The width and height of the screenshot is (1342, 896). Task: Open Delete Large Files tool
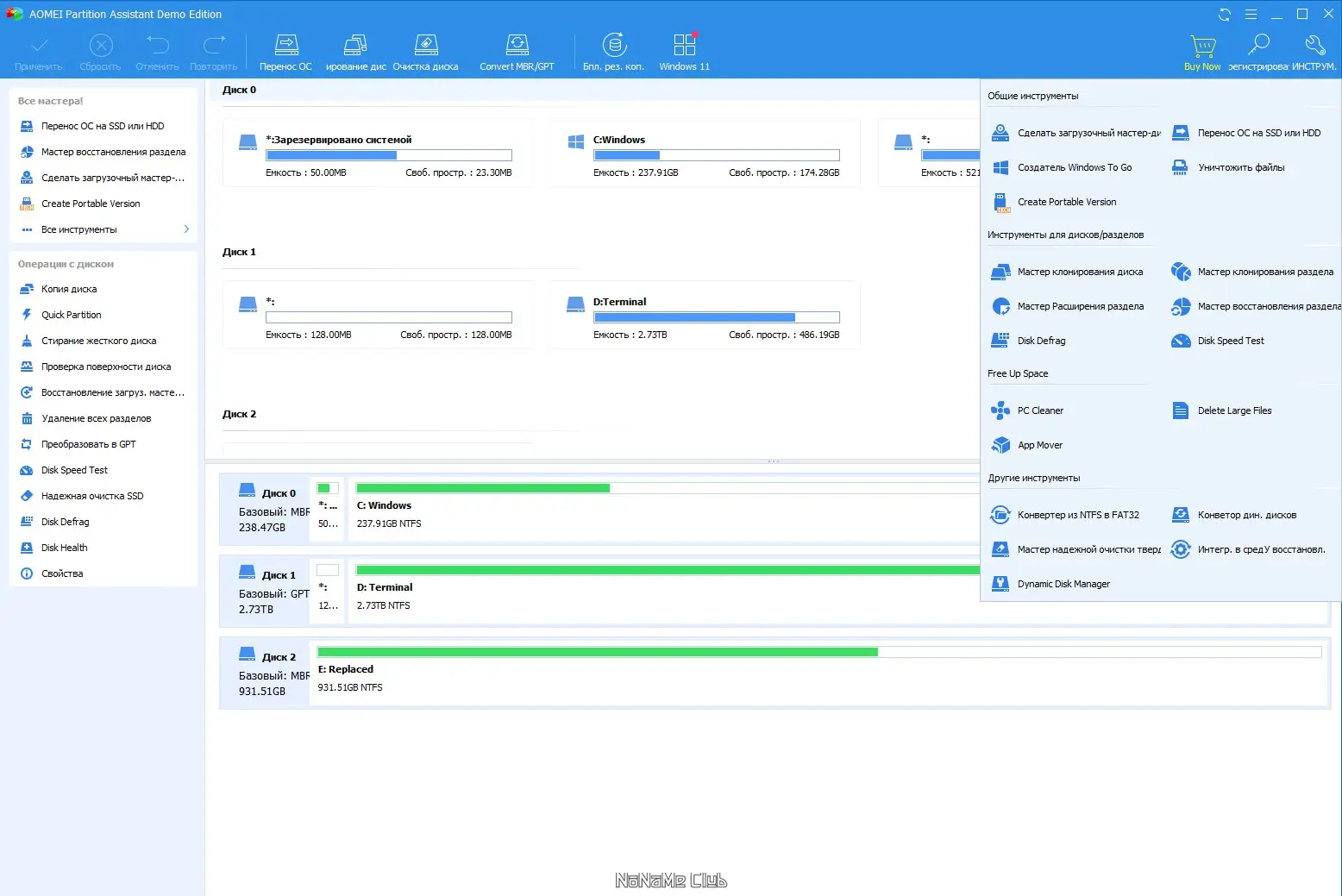1221,410
